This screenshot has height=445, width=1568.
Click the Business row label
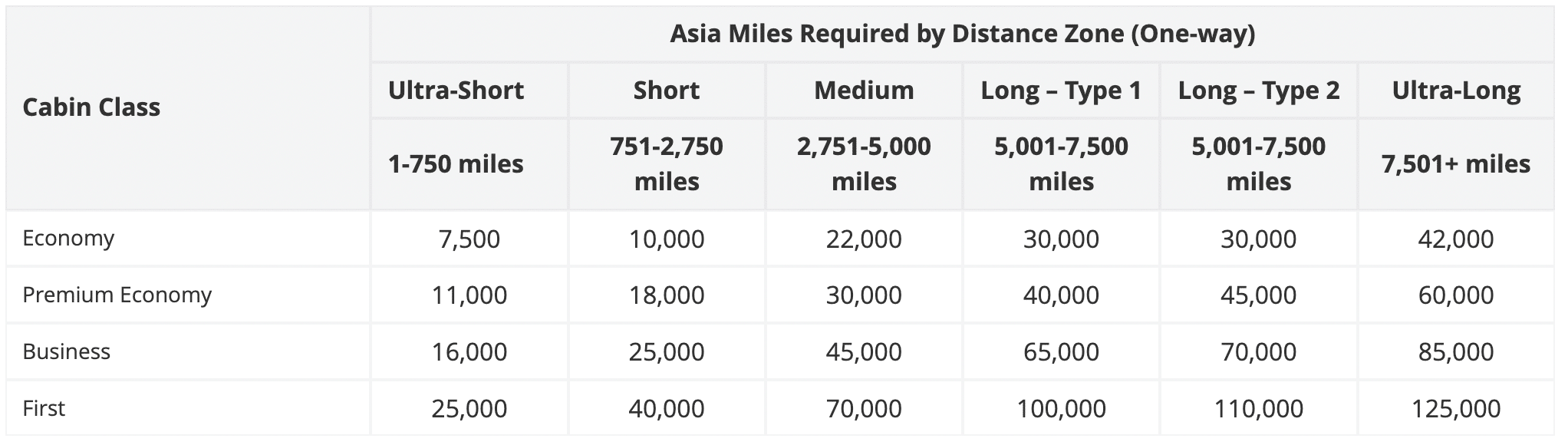click(67, 351)
